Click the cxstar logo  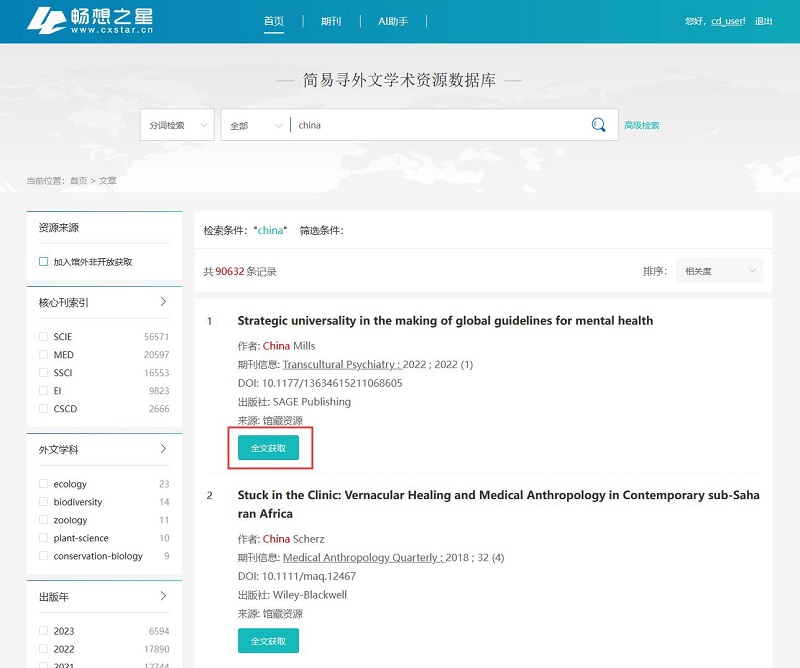click(90, 21)
